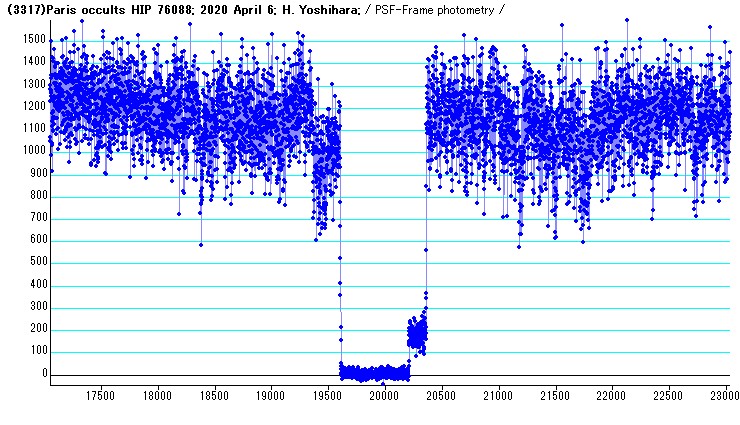Click y-axis label 200

coord(37,328)
